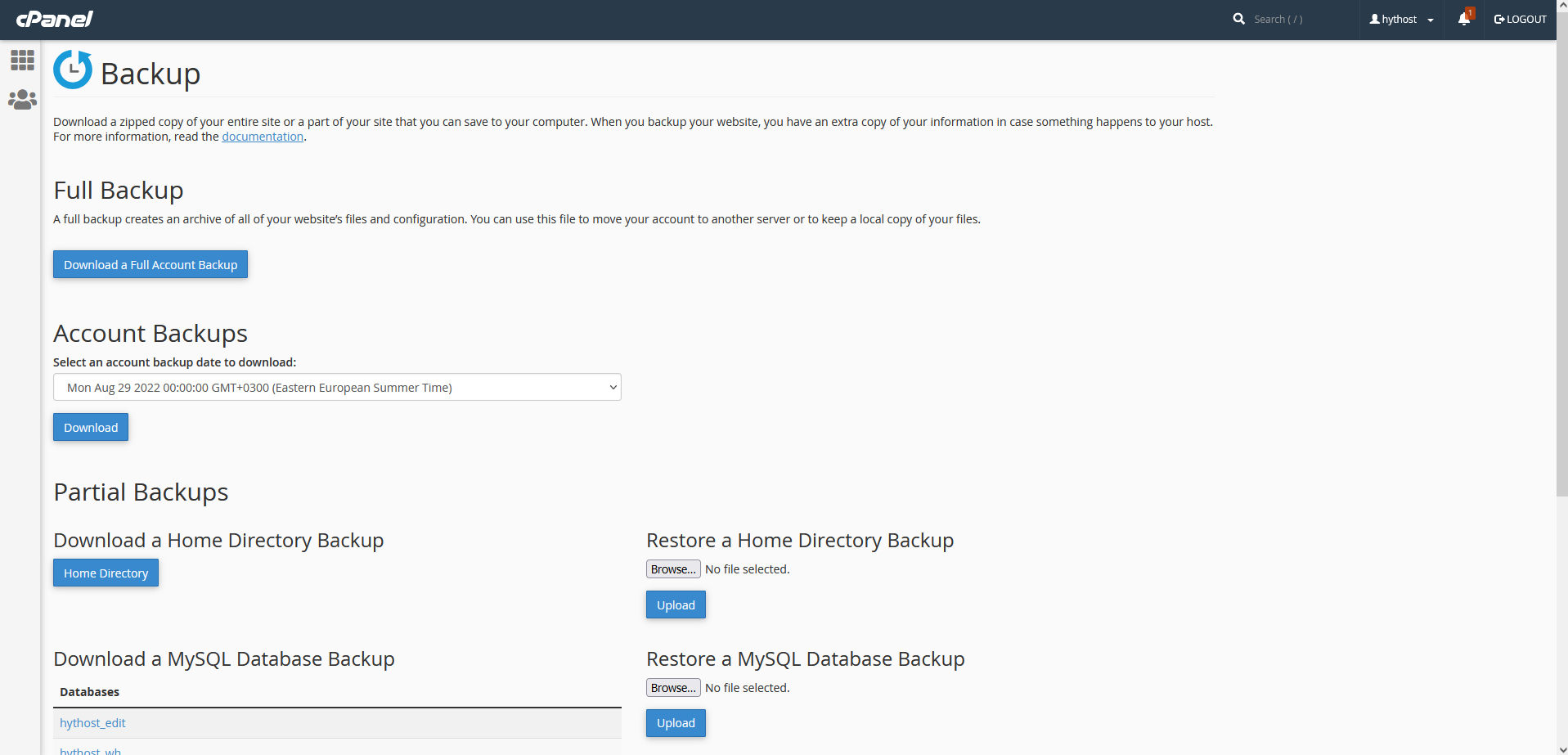The height and width of the screenshot is (755, 1568).
Task: Click Download a Full Account Backup
Action: (x=151, y=264)
